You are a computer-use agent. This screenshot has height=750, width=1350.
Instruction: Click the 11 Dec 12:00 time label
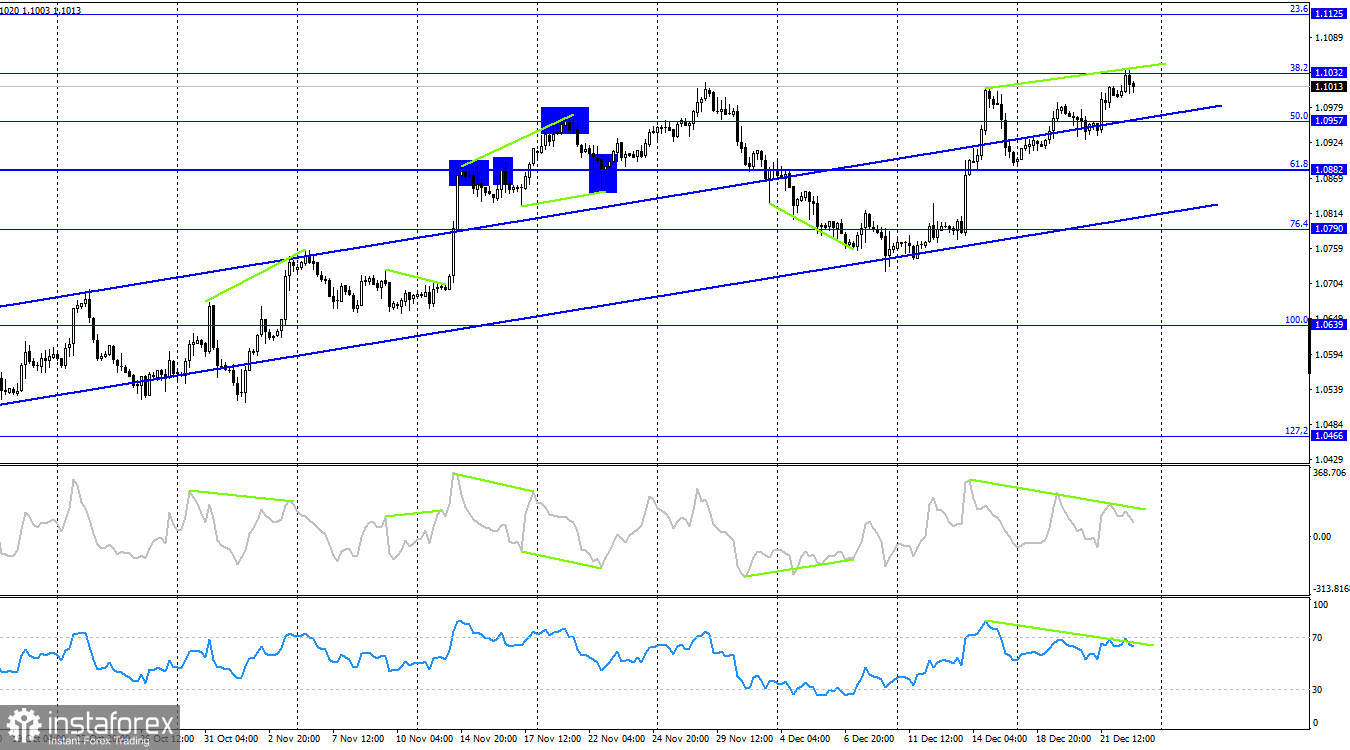click(935, 738)
